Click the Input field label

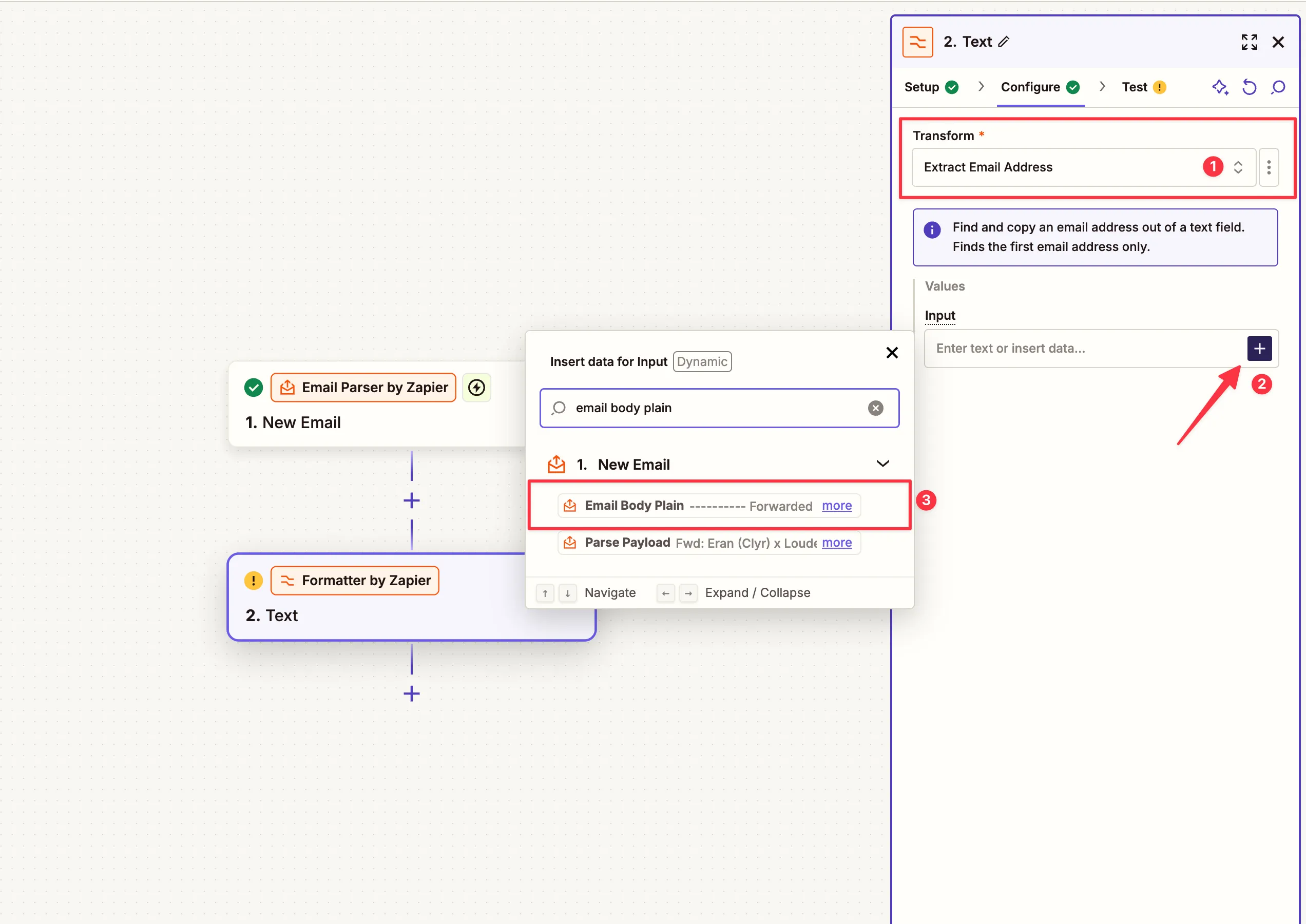pos(939,316)
